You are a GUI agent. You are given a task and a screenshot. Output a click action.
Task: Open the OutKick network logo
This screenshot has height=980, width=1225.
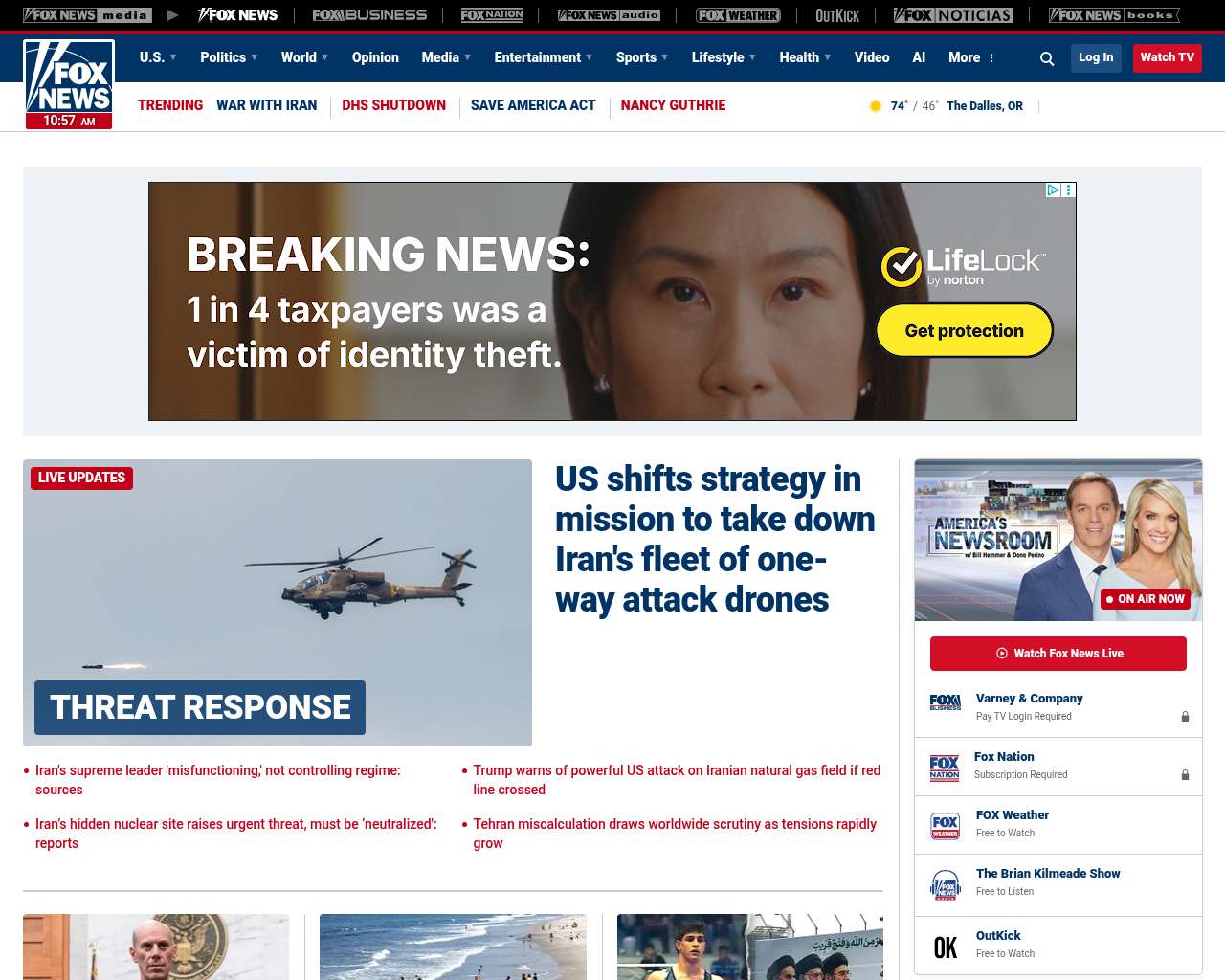(x=837, y=15)
